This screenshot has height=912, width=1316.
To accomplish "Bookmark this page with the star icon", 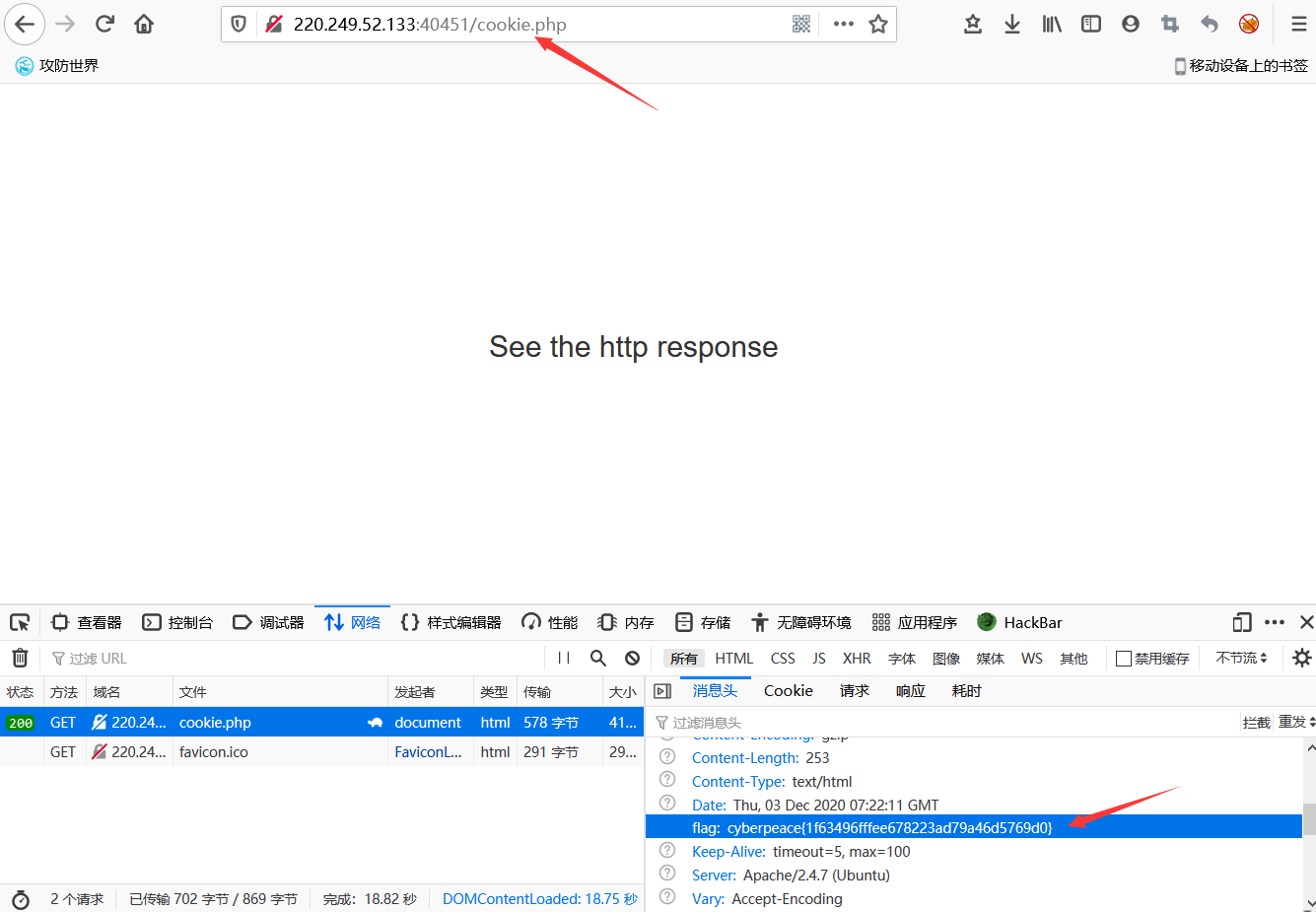I will click(878, 25).
